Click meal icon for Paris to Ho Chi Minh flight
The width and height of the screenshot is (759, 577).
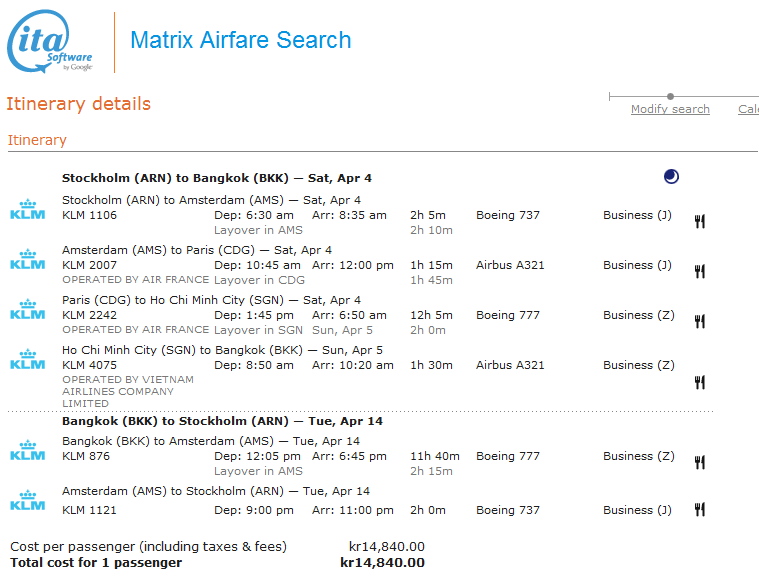click(x=700, y=321)
